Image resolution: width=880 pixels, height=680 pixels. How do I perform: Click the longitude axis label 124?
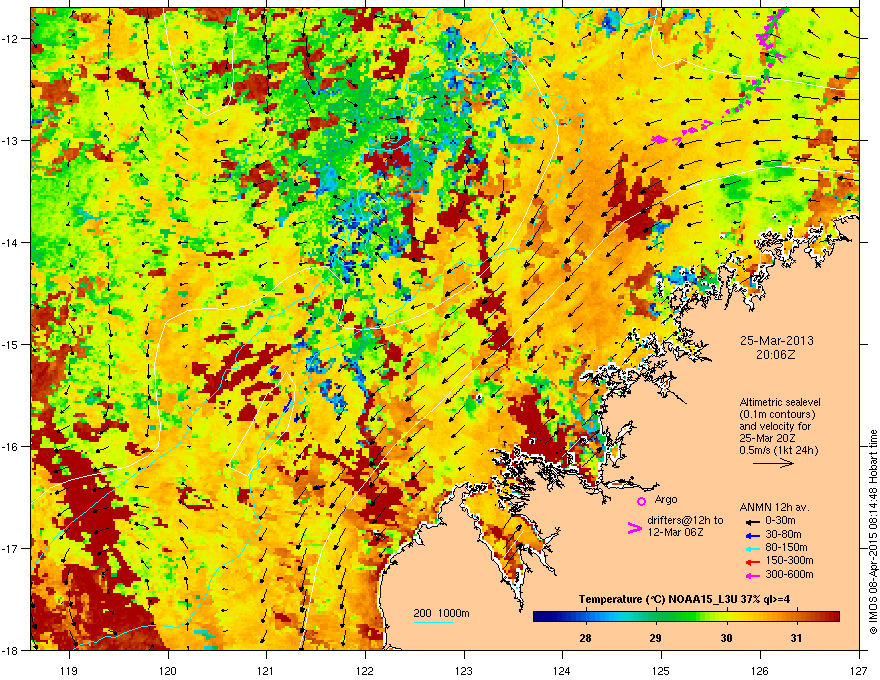[562, 671]
